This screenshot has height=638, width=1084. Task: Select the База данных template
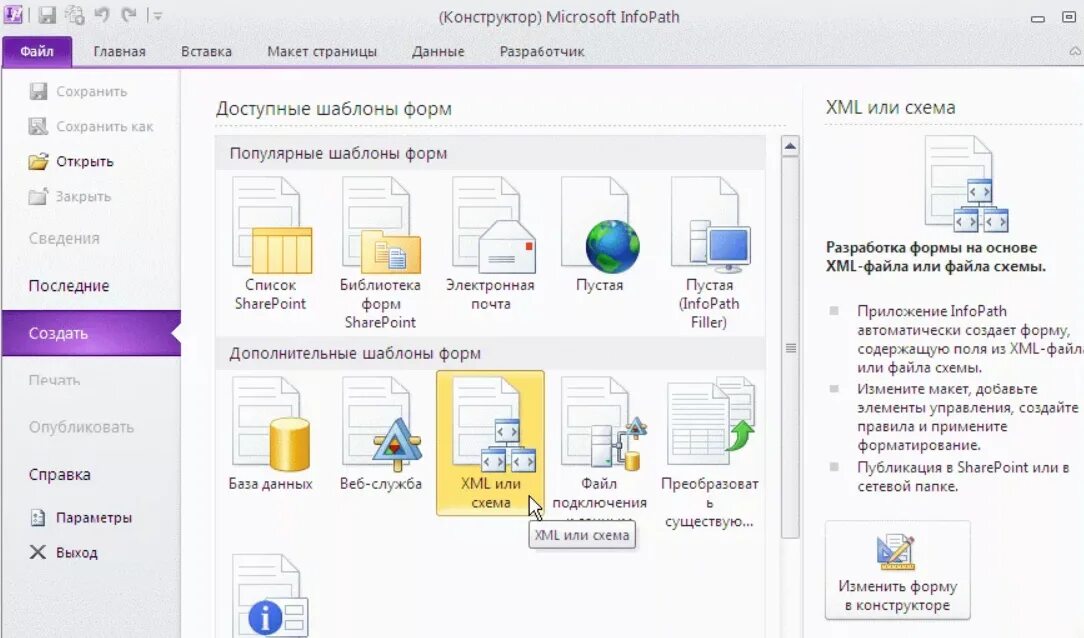(270, 434)
